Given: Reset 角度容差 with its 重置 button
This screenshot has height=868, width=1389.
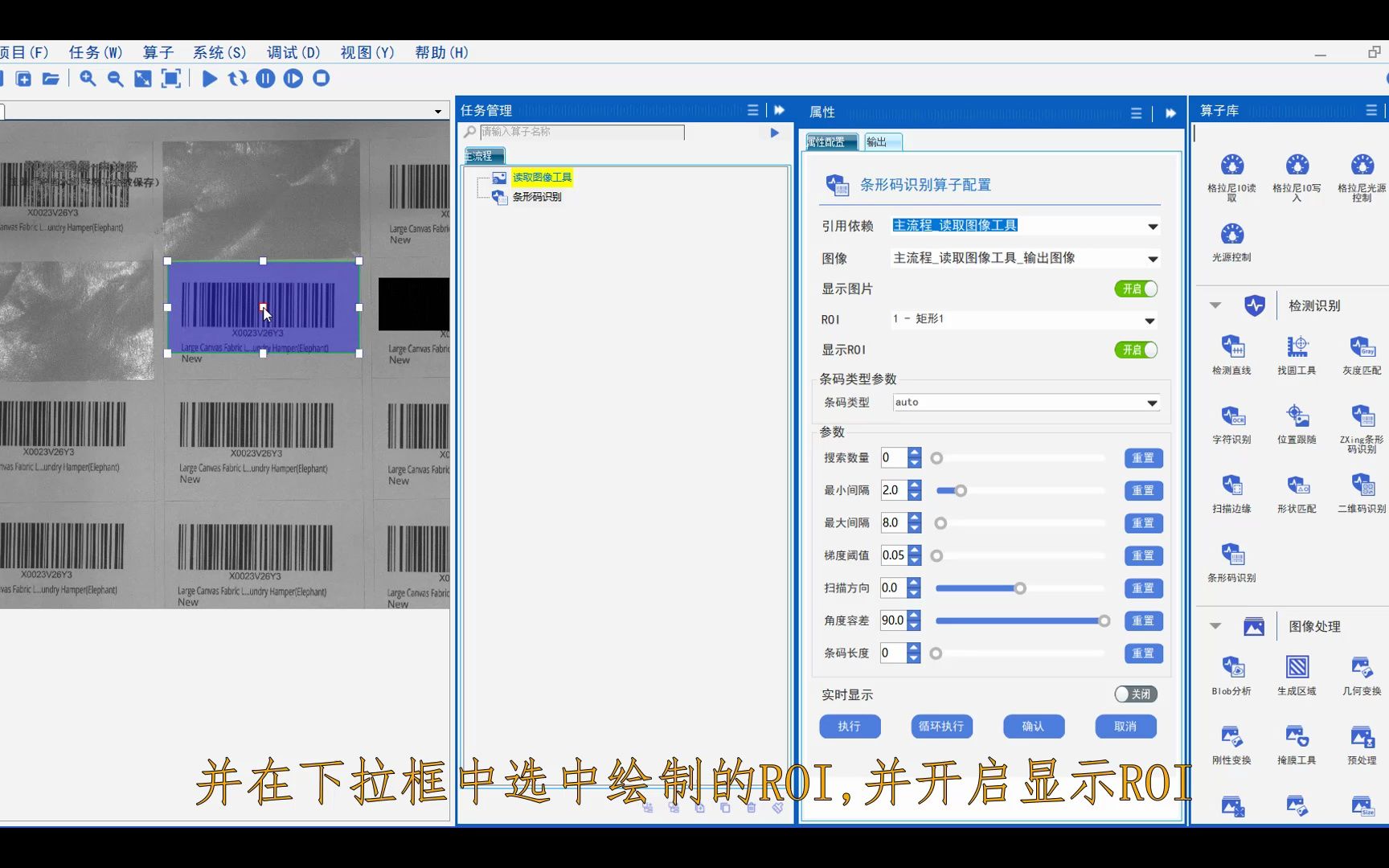Looking at the screenshot, I should coord(1143,621).
